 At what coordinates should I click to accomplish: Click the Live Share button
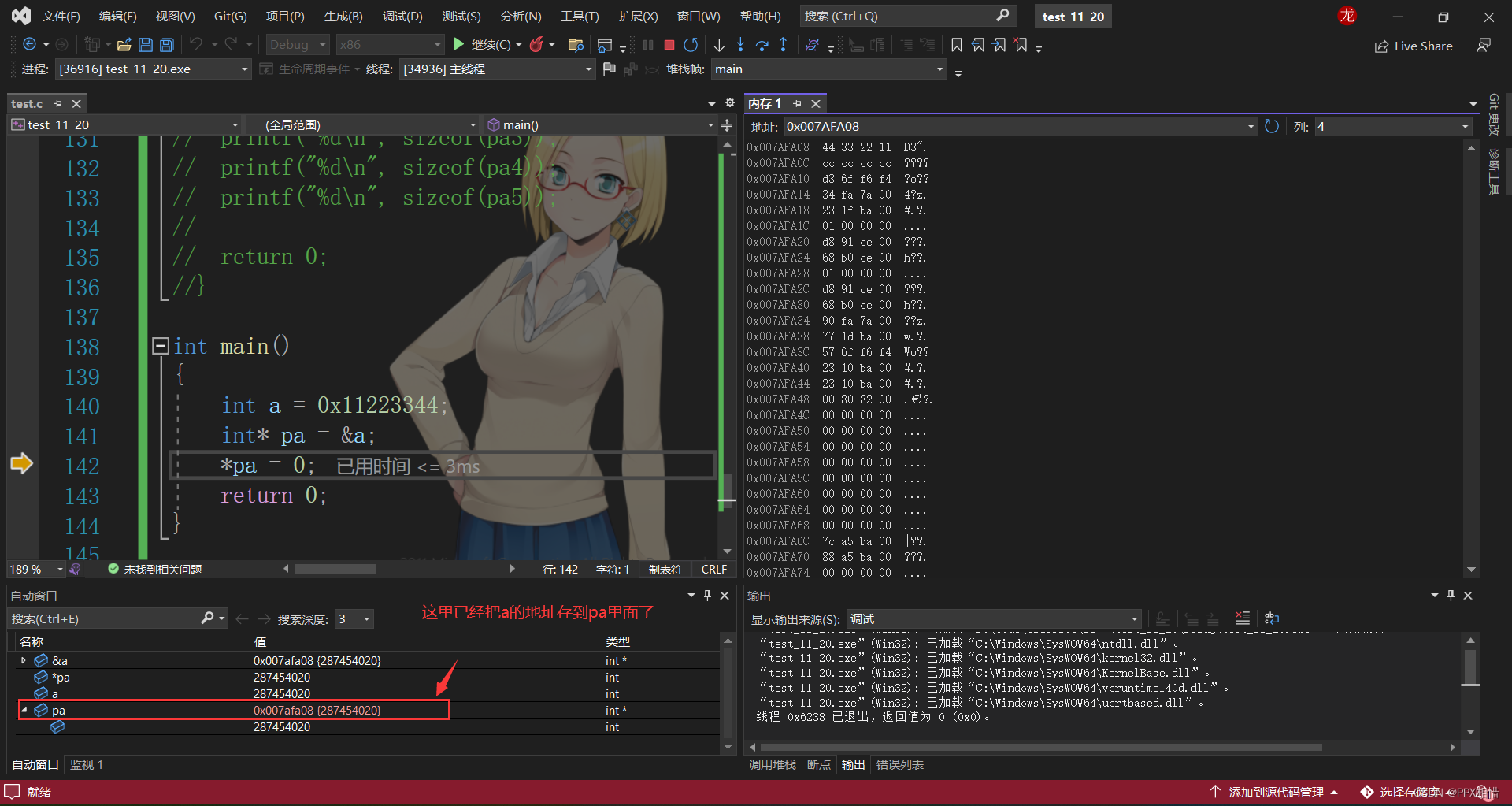[x=1414, y=46]
